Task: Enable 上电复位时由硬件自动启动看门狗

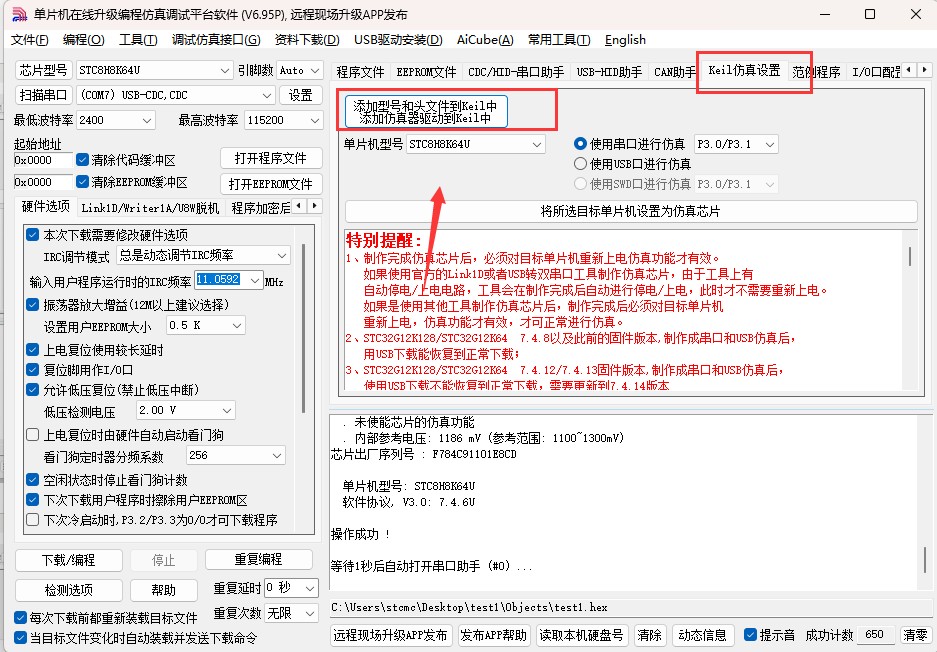Action: [32, 435]
